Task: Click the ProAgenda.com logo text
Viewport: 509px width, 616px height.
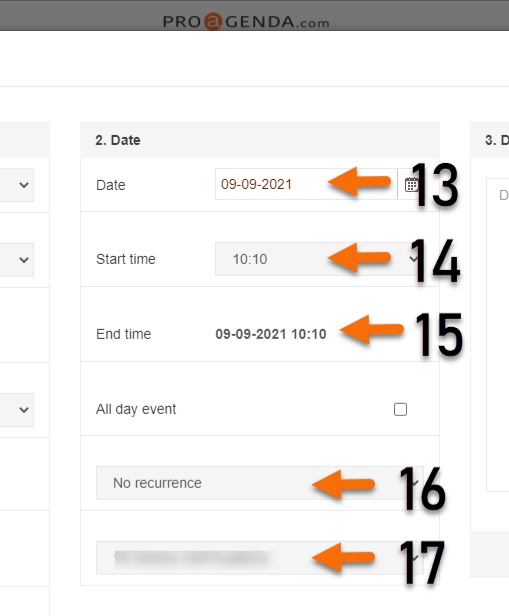Action: pos(246,22)
